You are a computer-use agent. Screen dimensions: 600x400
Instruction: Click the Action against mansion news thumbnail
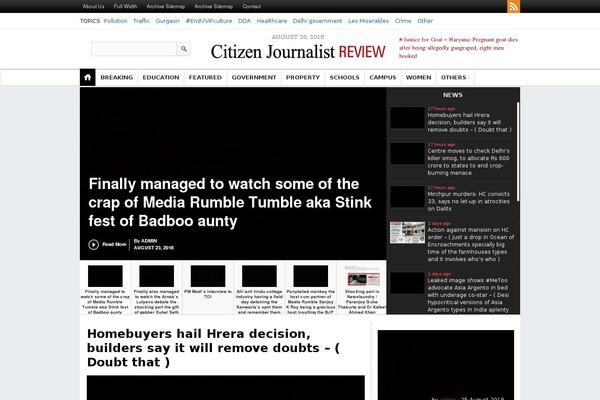pos(408,232)
